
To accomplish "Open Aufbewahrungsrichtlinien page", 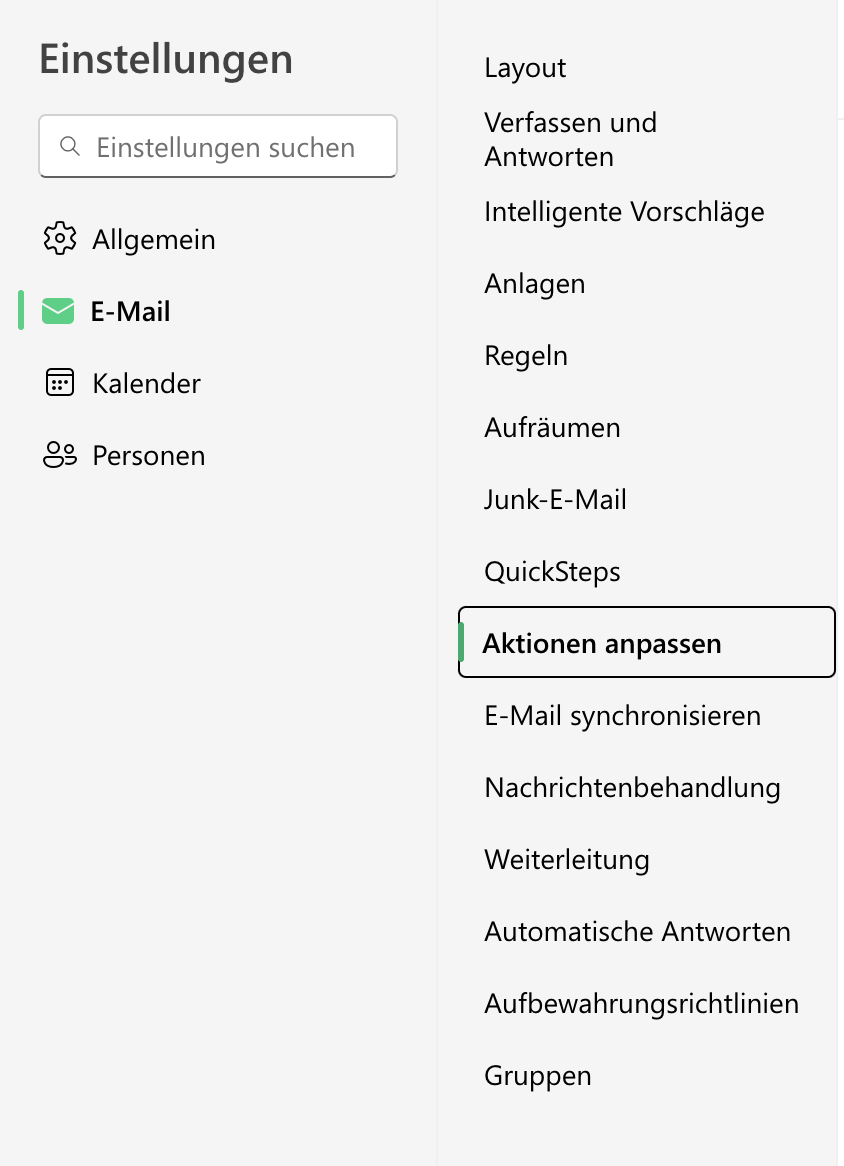I will click(x=641, y=1004).
